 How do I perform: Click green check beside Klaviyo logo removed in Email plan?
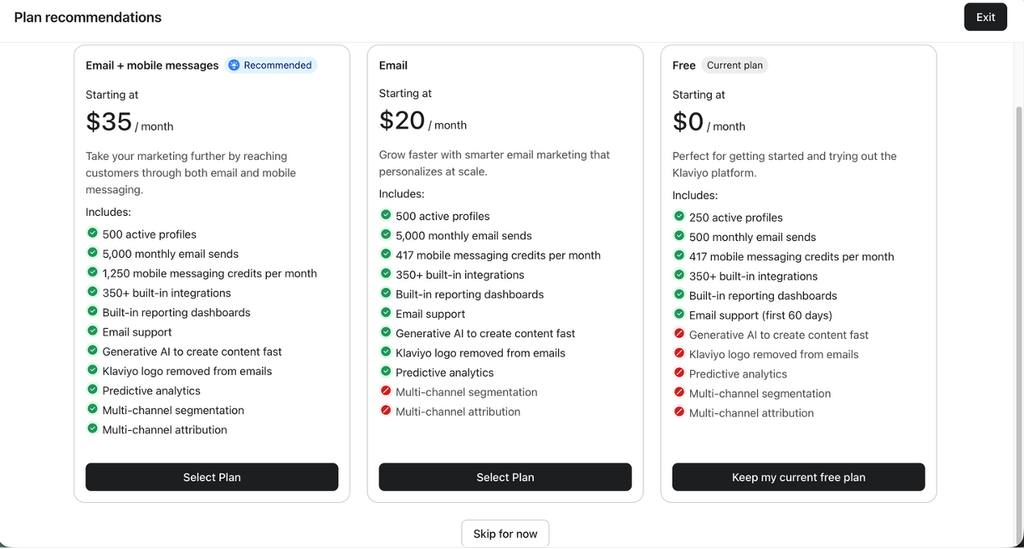pyautogui.click(x=385, y=352)
